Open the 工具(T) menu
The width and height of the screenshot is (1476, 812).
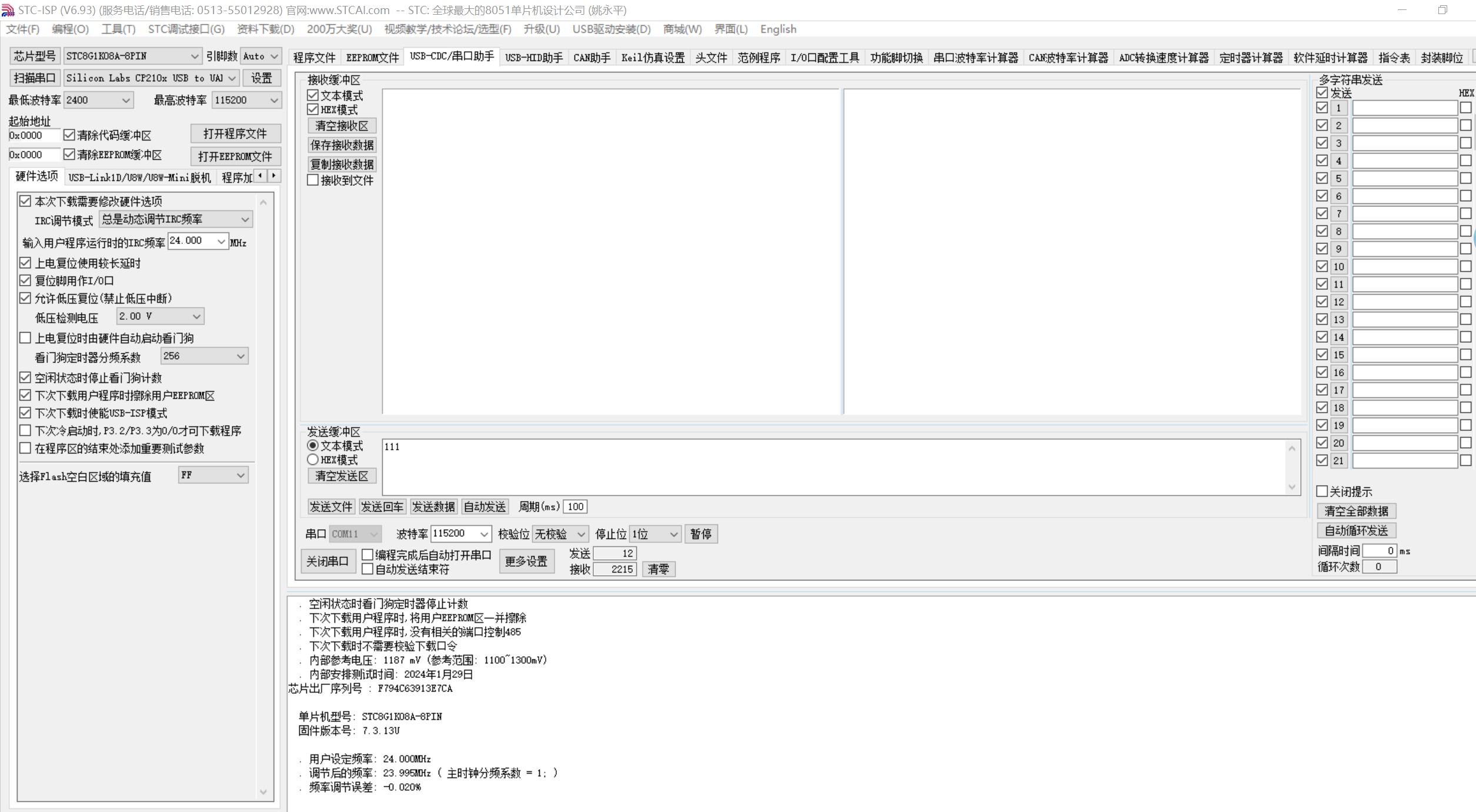118,29
